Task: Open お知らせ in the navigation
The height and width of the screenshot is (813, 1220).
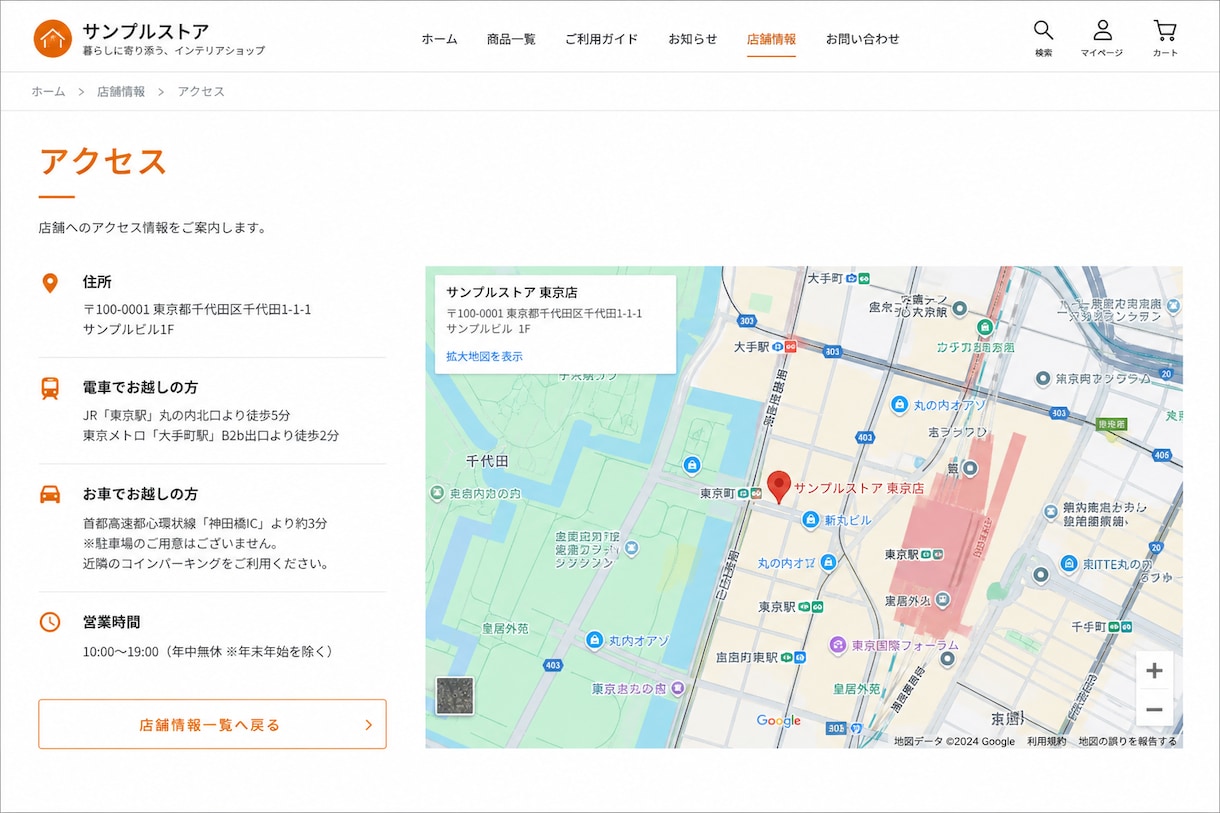Action: tap(693, 39)
